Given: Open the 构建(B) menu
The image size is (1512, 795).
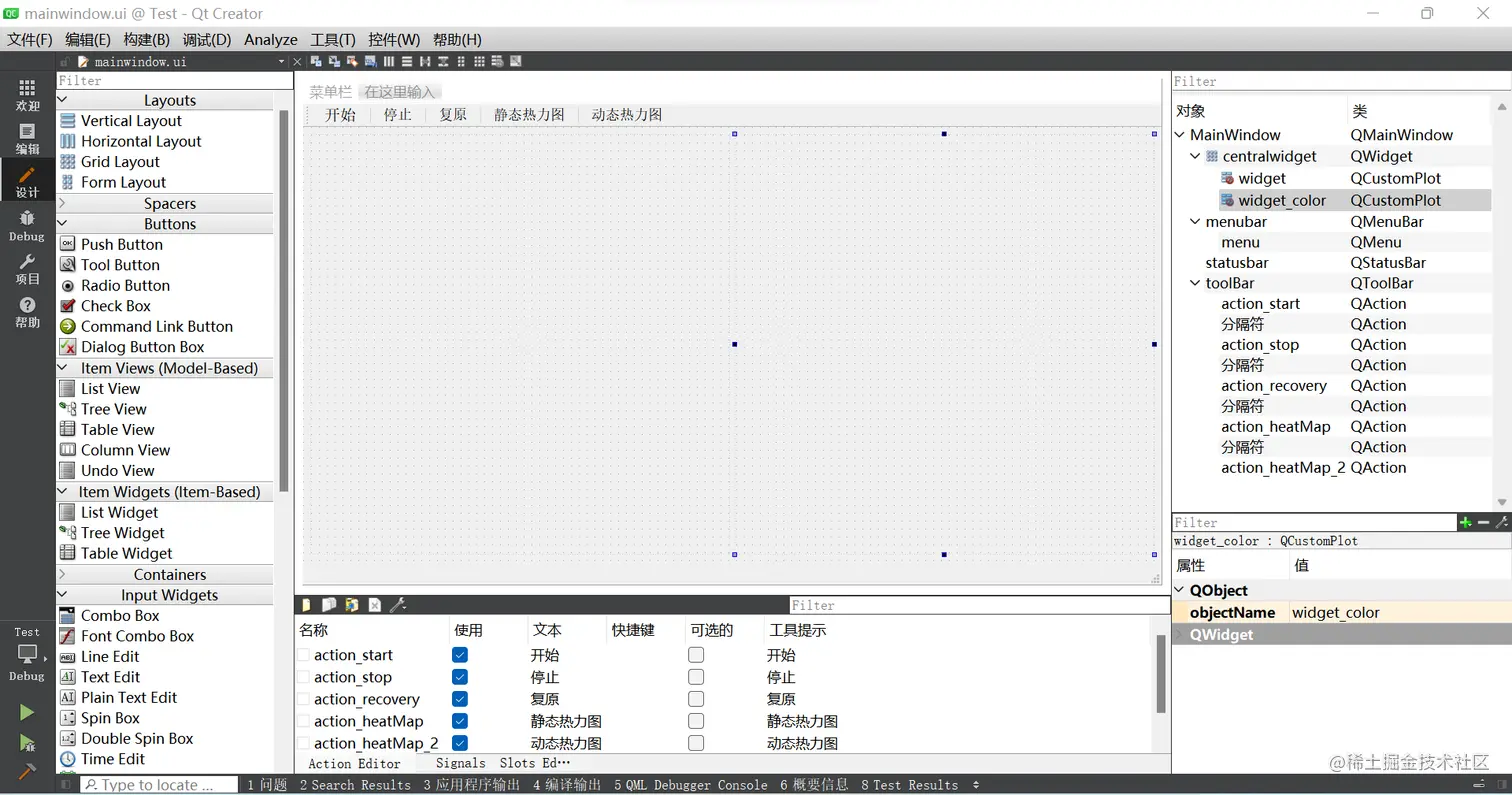Looking at the screenshot, I should tap(147, 40).
